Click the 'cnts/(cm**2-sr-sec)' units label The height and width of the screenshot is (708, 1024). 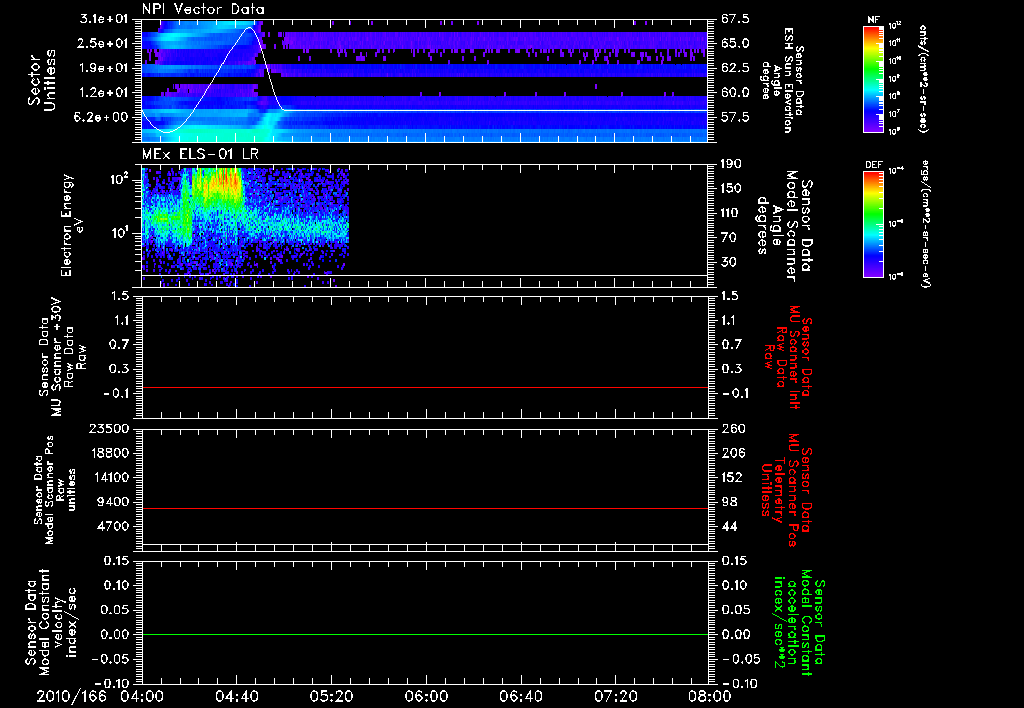point(922,78)
